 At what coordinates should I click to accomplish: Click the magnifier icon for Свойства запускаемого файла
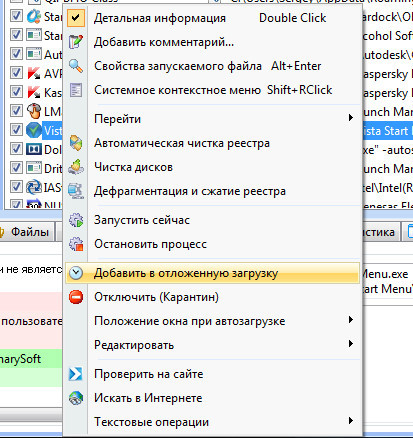pos(76,66)
